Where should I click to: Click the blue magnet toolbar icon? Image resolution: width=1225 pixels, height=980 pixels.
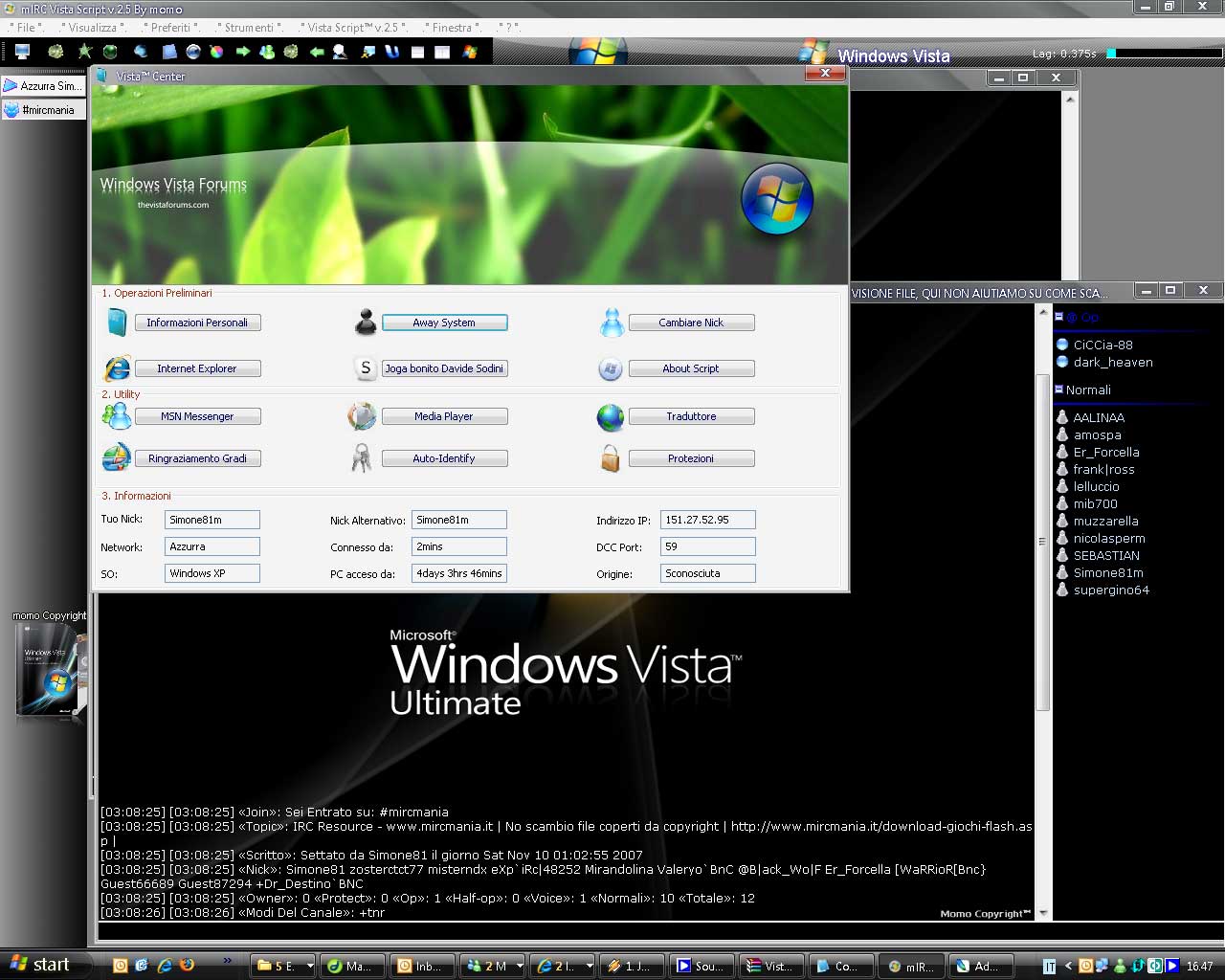tap(391, 52)
